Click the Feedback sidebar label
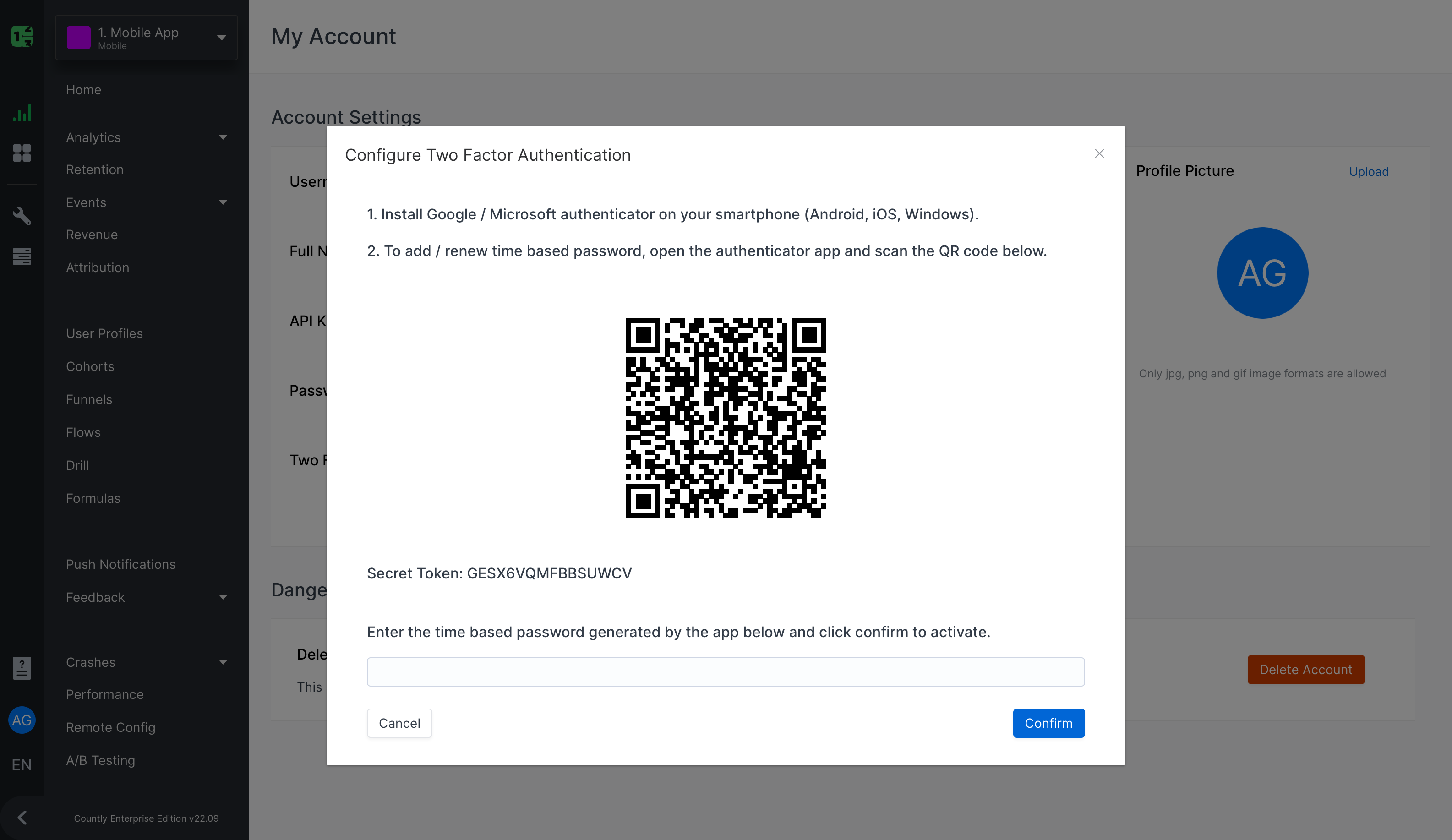1452x840 pixels. [95, 597]
